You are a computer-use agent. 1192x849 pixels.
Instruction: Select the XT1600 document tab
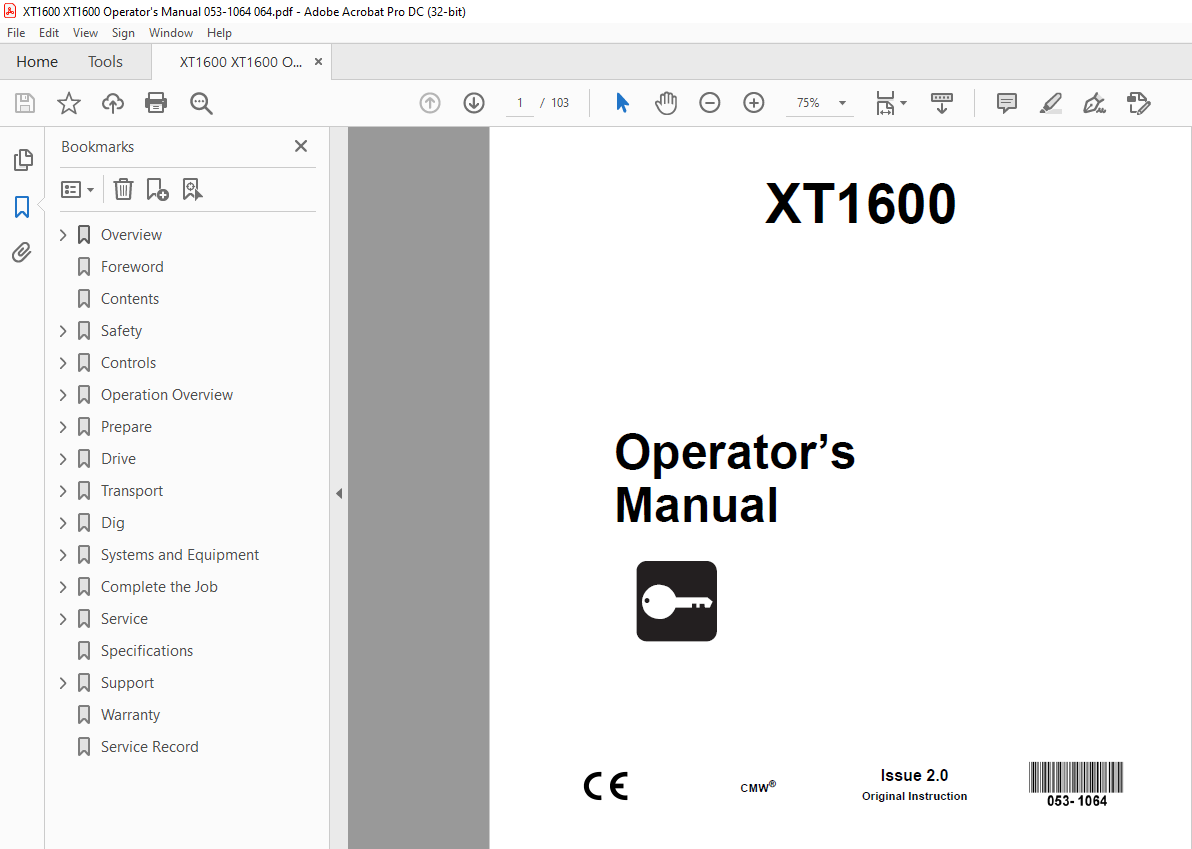[x=240, y=62]
